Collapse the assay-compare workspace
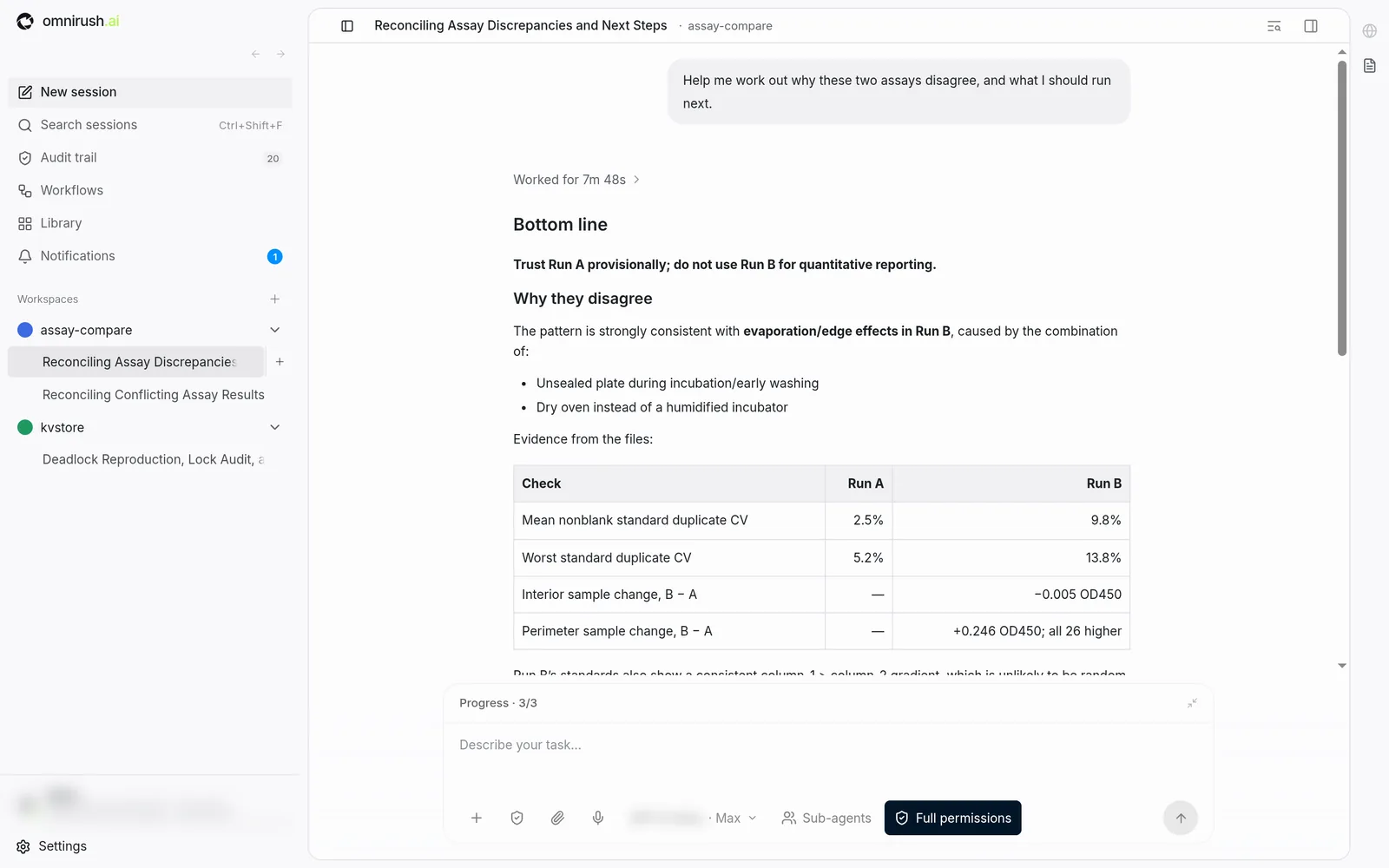The width and height of the screenshot is (1389, 868). [x=275, y=330]
